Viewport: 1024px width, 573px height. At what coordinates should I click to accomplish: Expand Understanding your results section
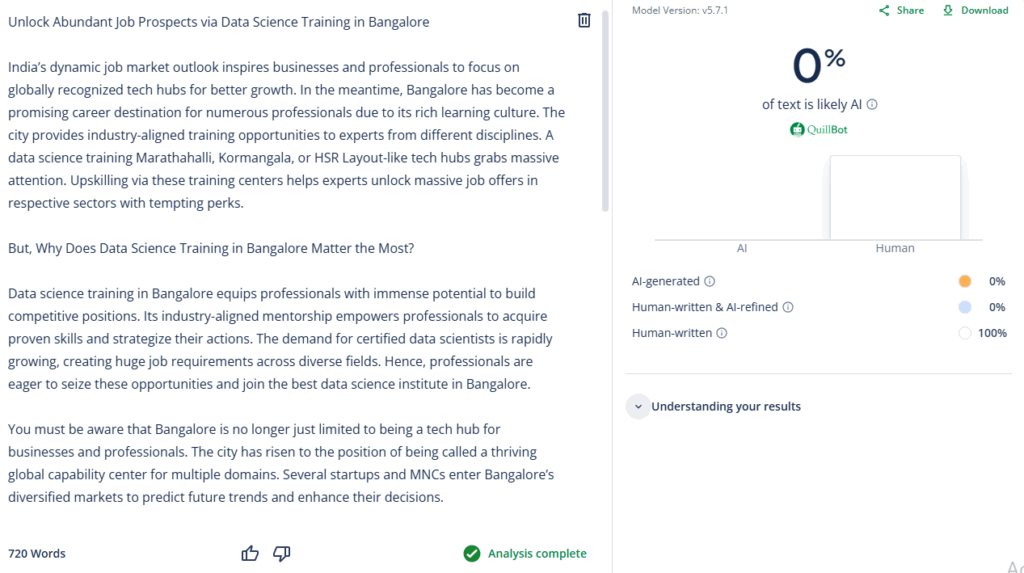click(x=638, y=407)
